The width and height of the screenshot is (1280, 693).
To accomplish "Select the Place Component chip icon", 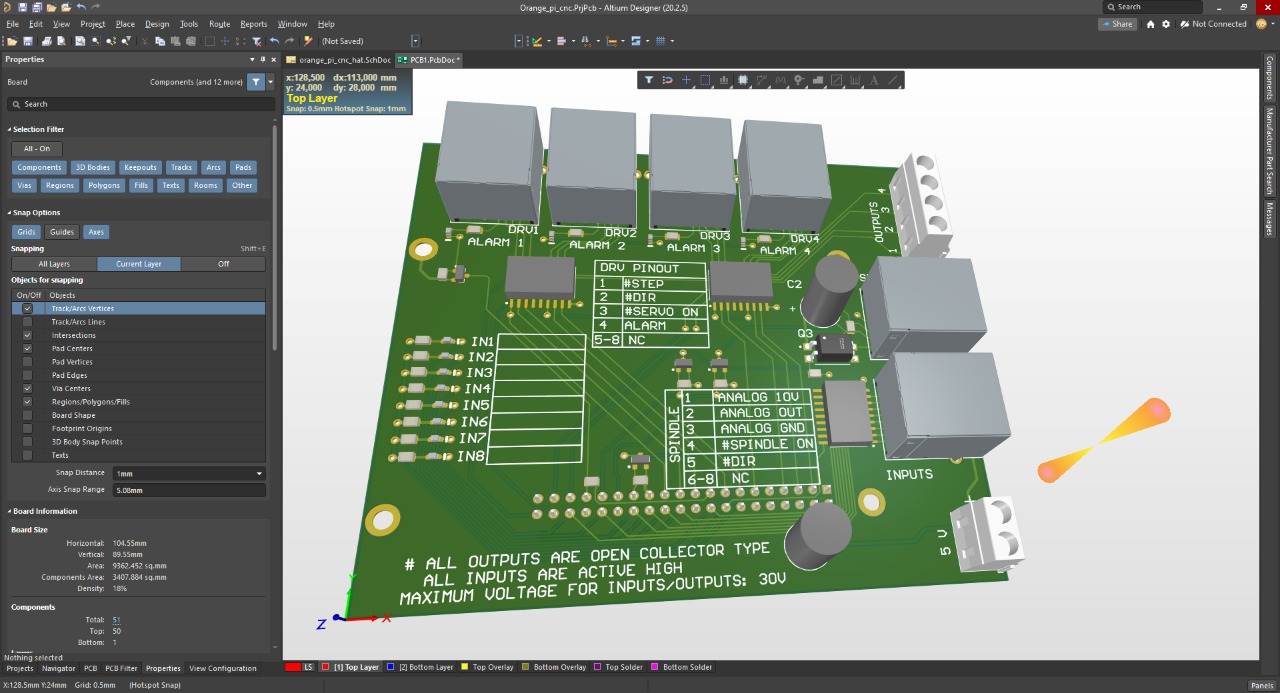I will coord(743,80).
